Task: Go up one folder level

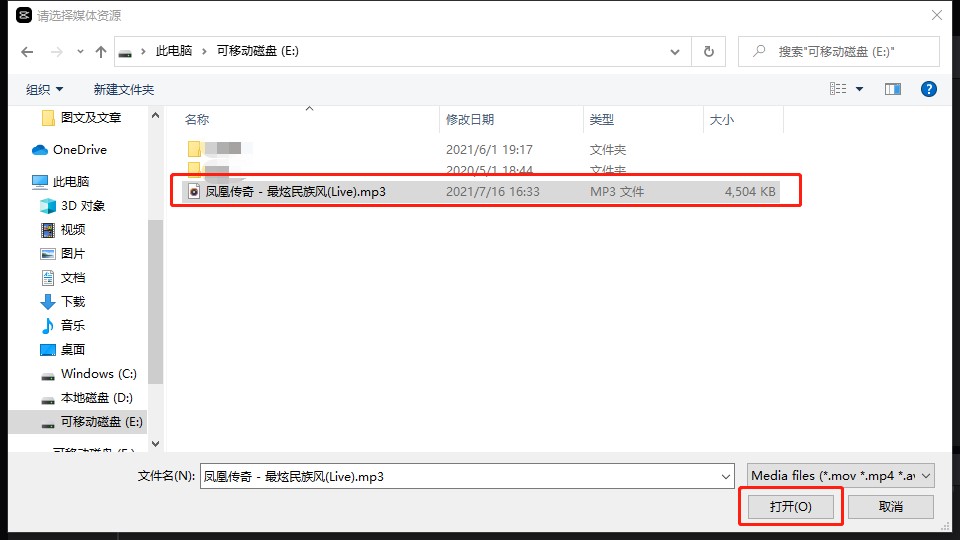Action: 101,52
